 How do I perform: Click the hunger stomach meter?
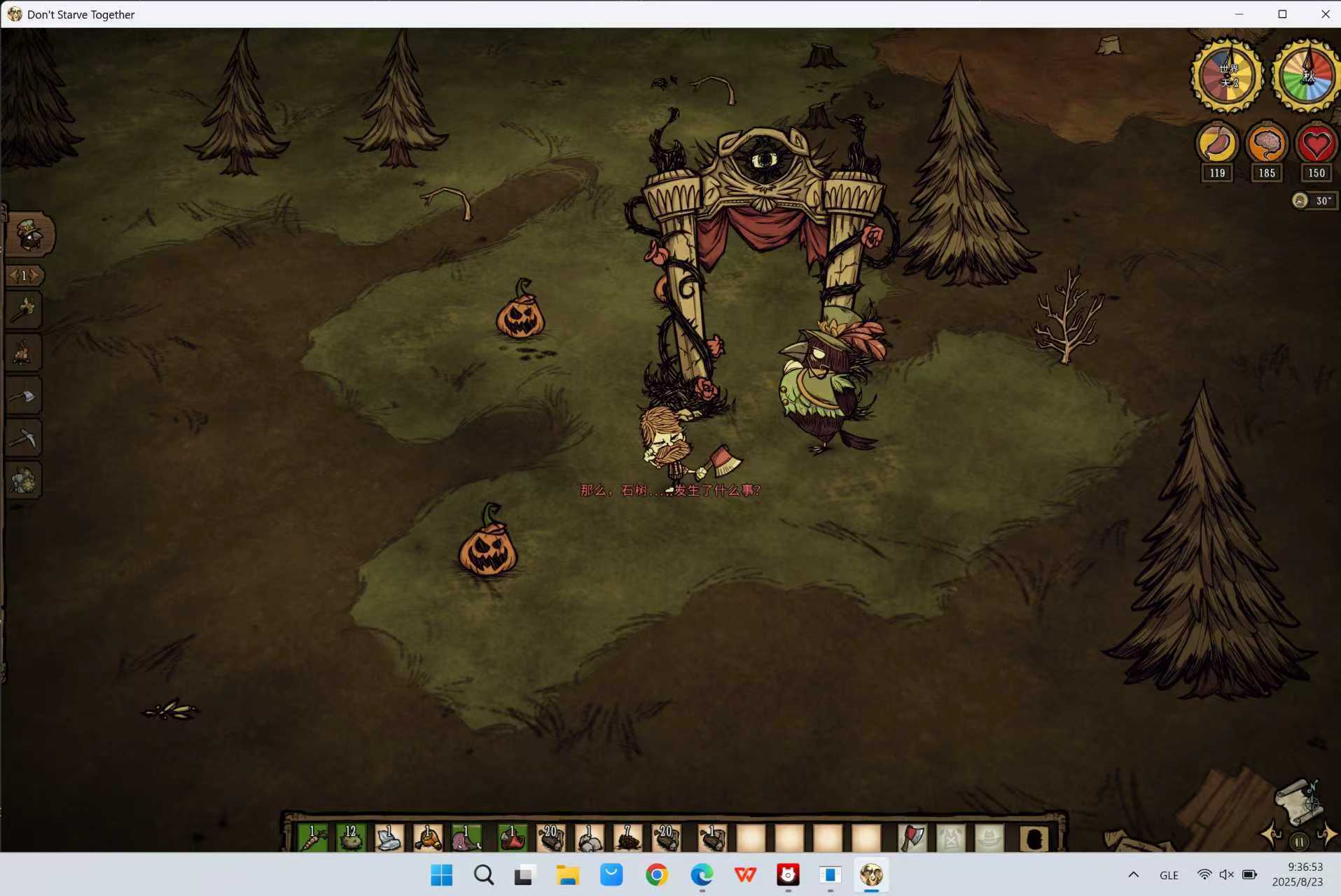(x=1218, y=143)
